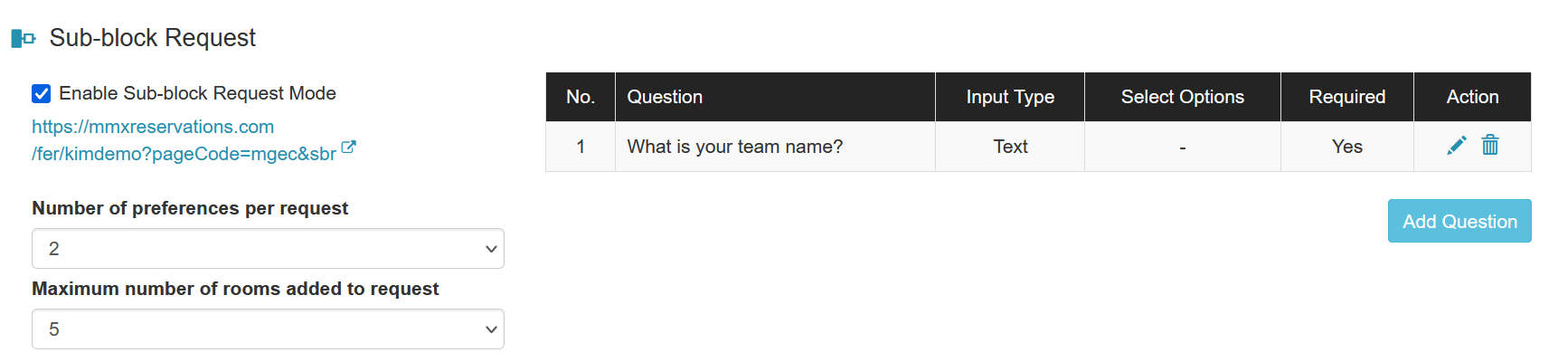Image resolution: width=1568 pixels, height=362 pixels.
Task: Expand Maximum number of rooms dropdown
Action: 268,329
